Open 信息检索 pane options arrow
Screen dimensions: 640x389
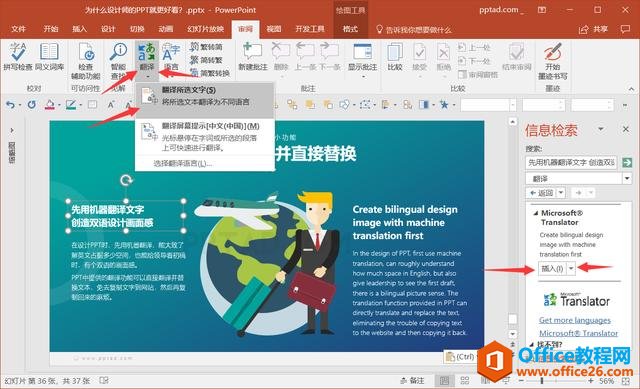[x=601, y=129]
